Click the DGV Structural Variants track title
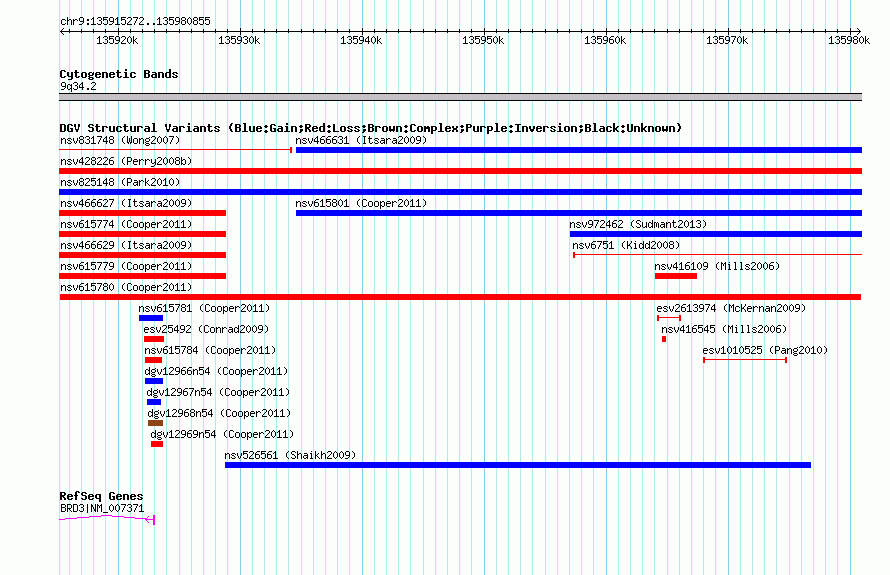890x575 pixels. tap(371, 128)
